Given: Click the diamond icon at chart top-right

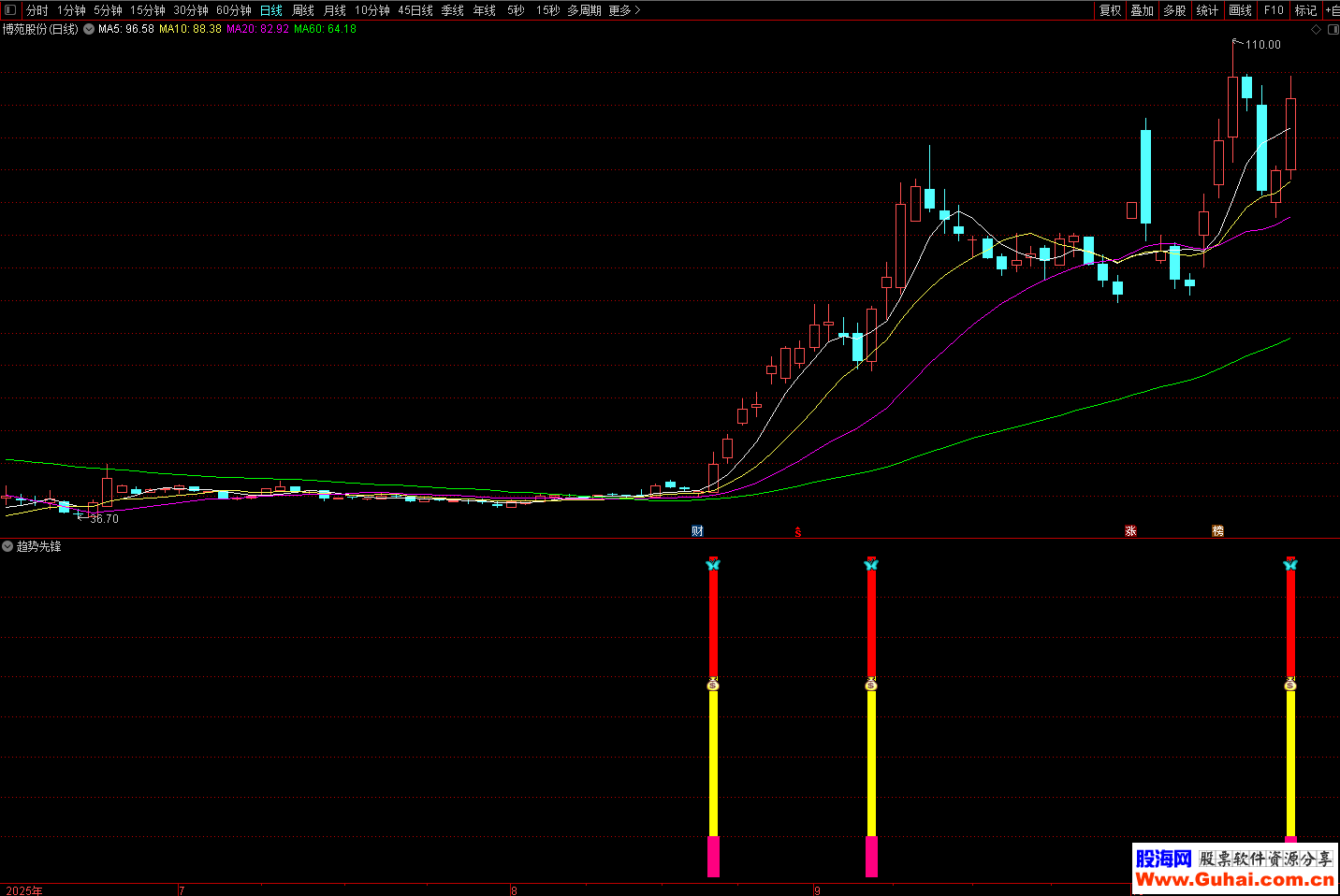Looking at the screenshot, I should [x=1316, y=30].
